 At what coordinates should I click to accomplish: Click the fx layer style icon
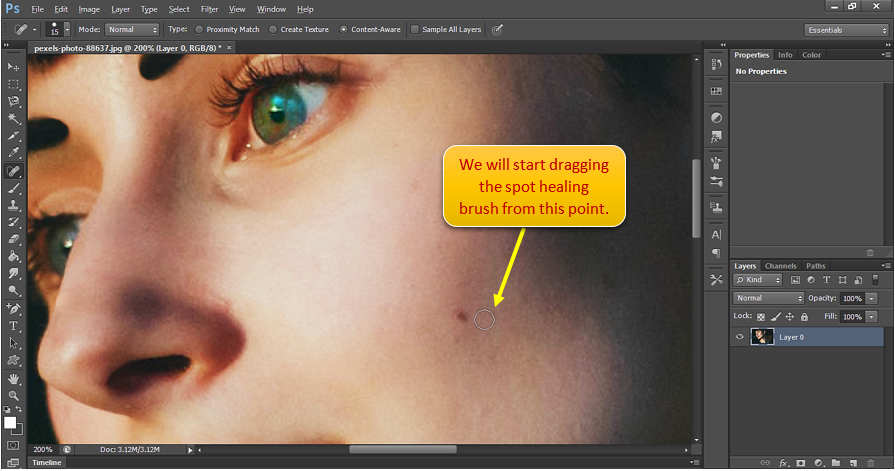tap(783, 463)
